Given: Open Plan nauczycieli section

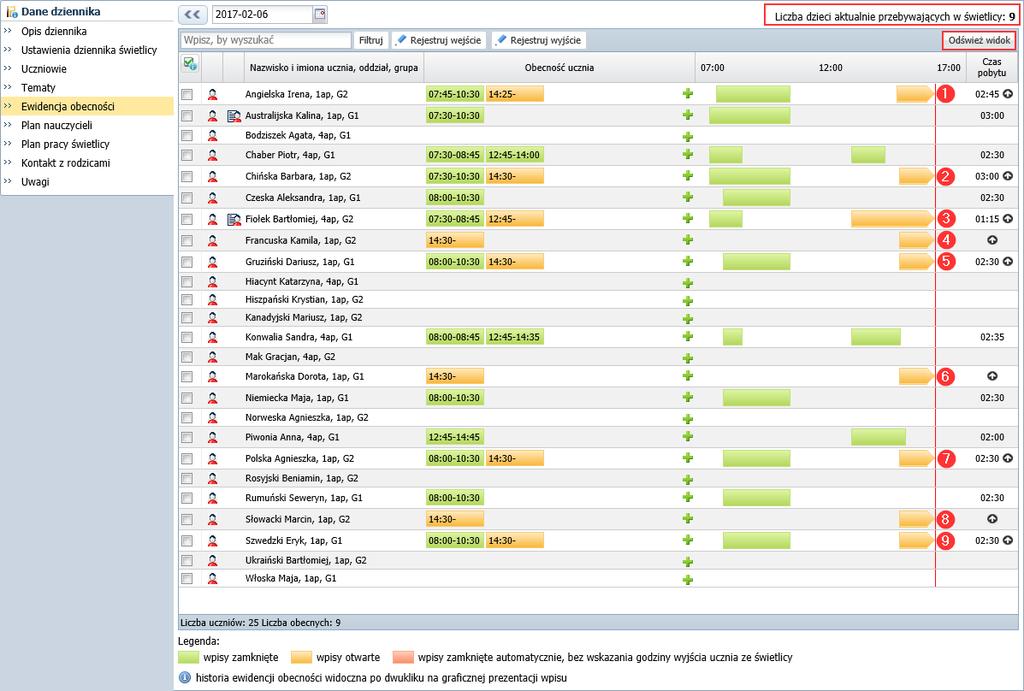Looking at the screenshot, I should pyautogui.click(x=57, y=125).
